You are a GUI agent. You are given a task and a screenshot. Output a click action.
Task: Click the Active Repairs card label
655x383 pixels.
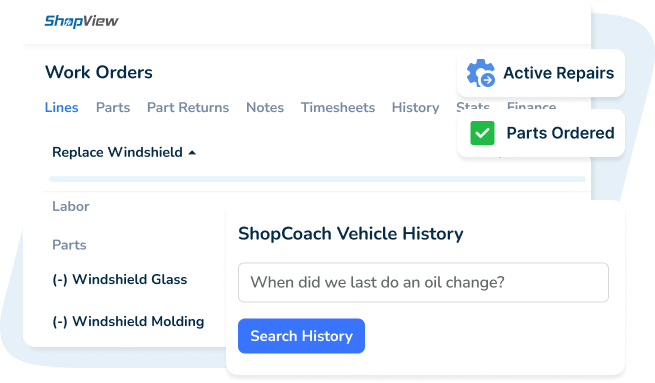click(559, 73)
